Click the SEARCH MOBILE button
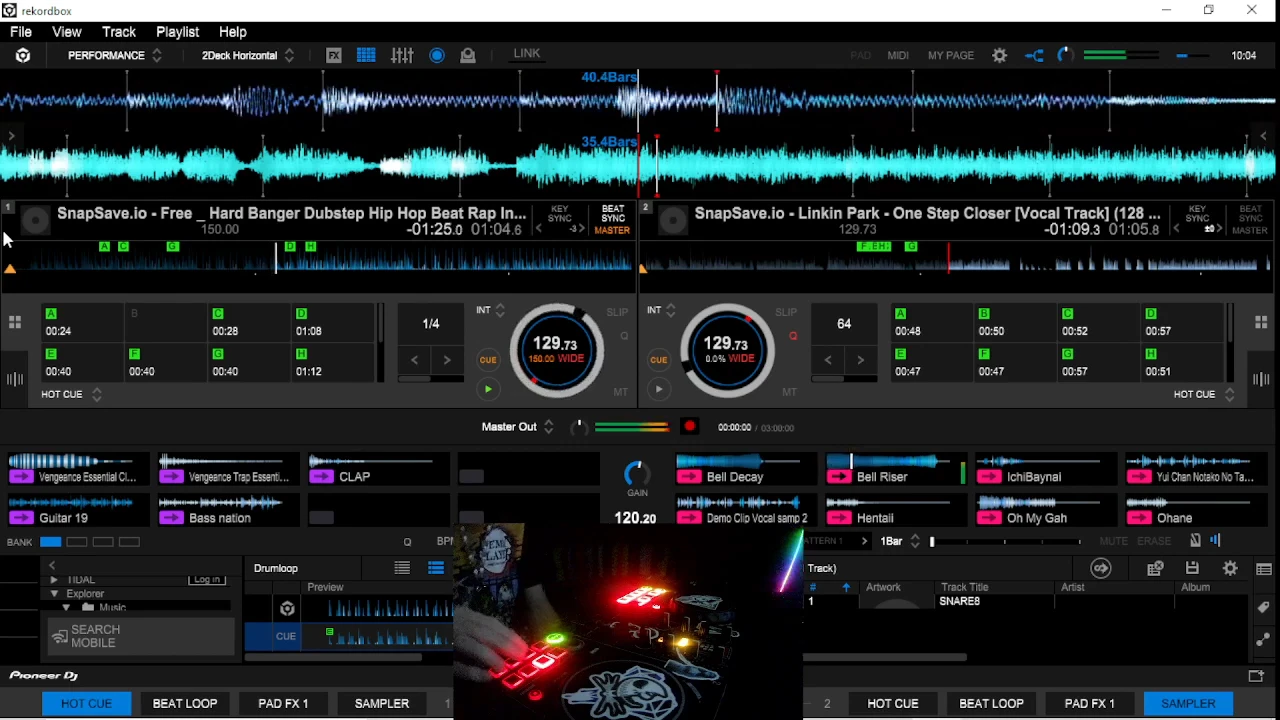 (x=140, y=636)
